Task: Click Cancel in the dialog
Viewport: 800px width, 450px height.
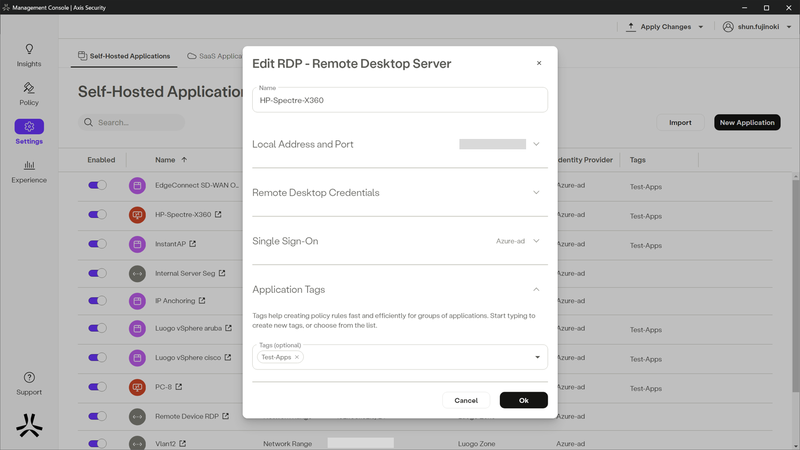Action: pyautogui.click(x=466, y=400)
